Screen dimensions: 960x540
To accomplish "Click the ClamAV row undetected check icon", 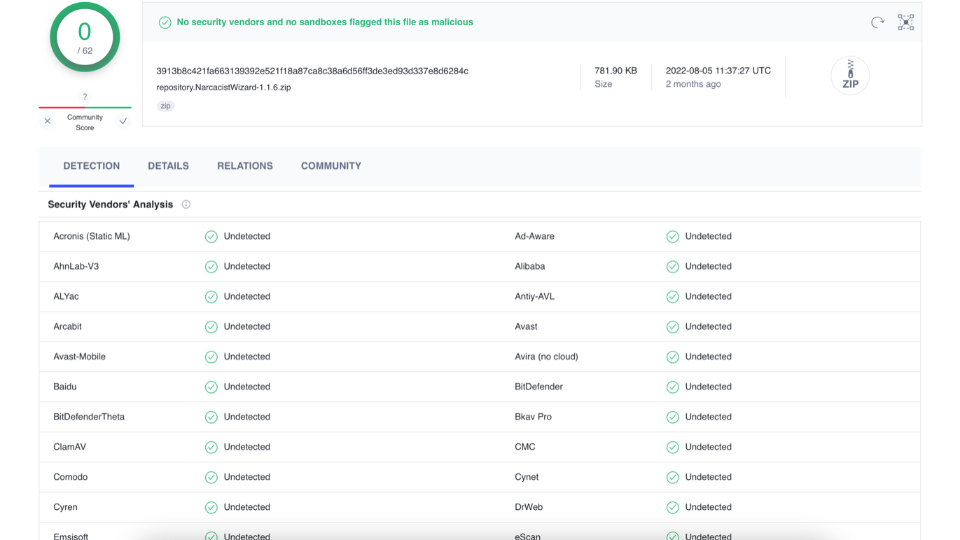I will pyautogui.click(x=211, y=447).
